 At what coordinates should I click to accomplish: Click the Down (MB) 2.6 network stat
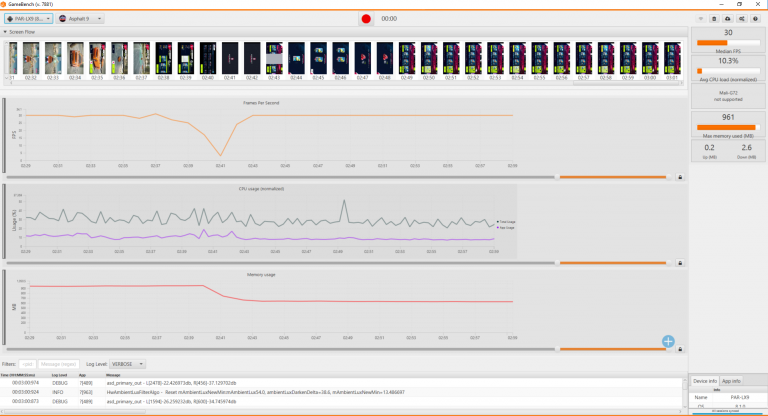746,151
